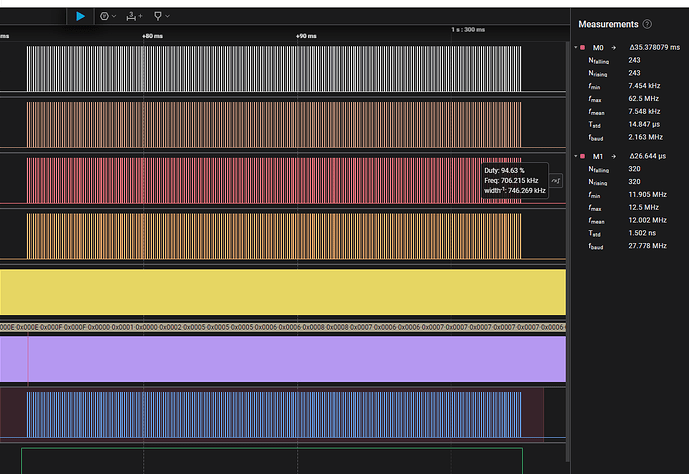Collapse the M0 measurement section
Screen dimensions: 689x474
[575, 47]
